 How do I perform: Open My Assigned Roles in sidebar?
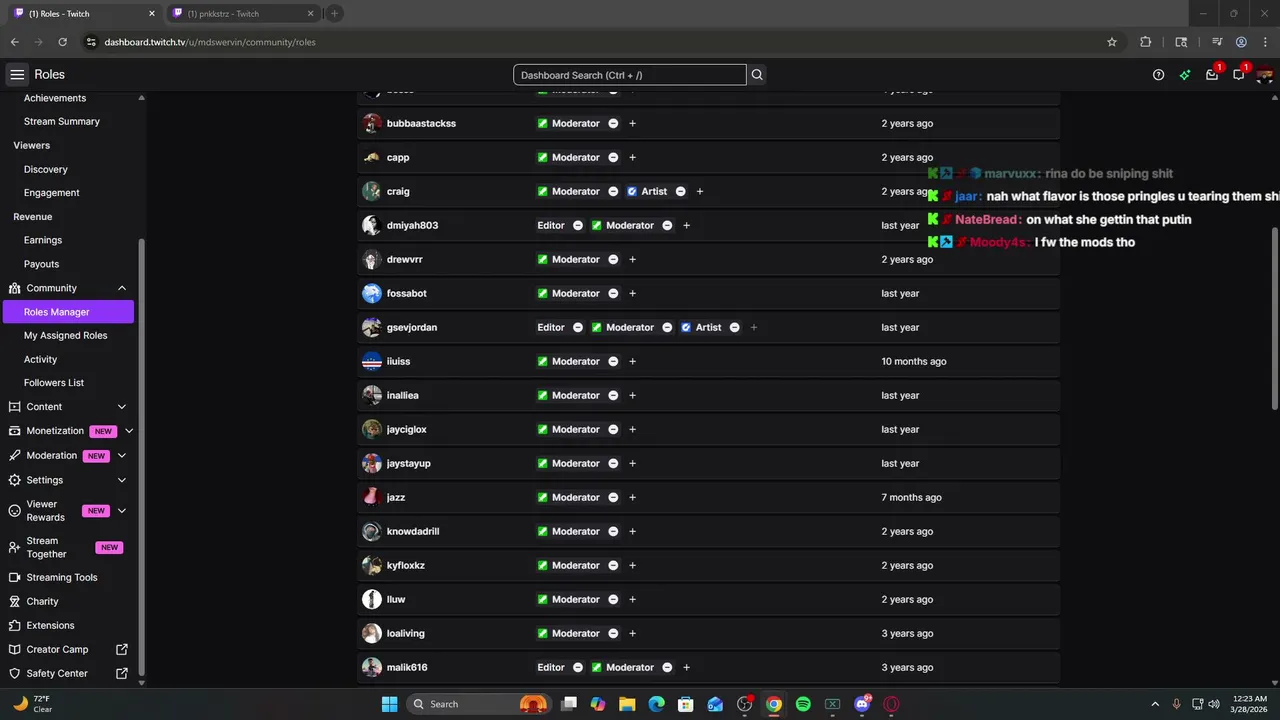click(65, 336)
